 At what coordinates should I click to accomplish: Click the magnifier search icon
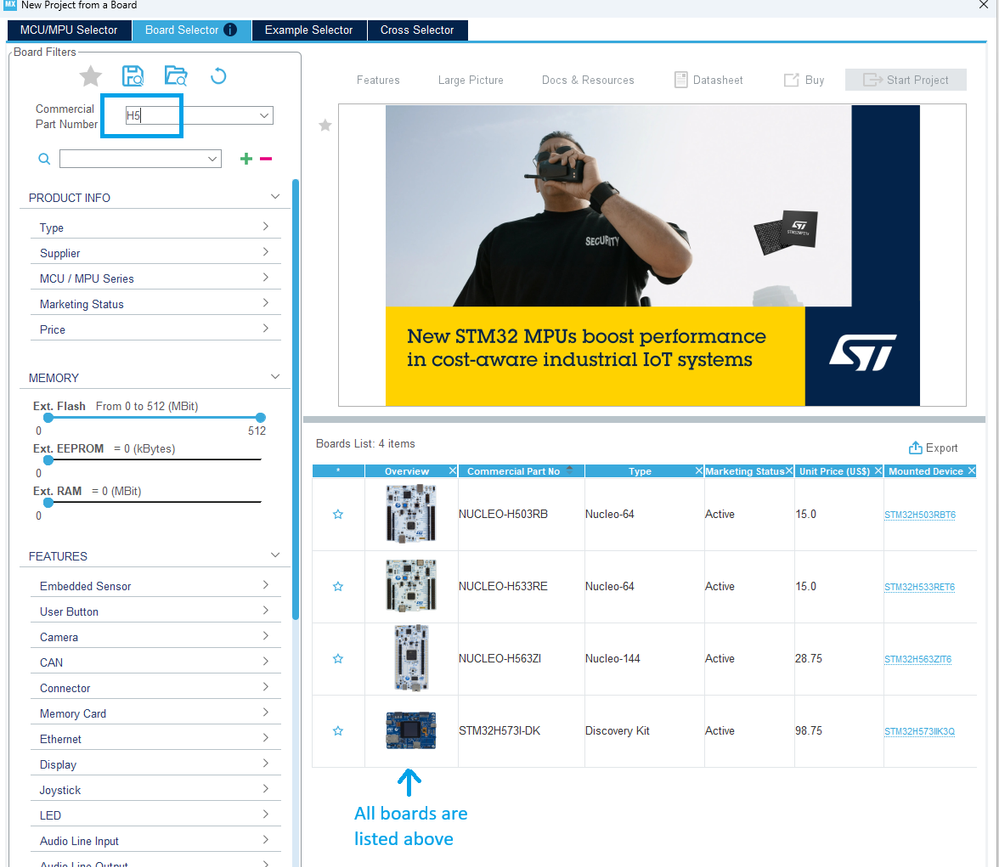(44, 159)
